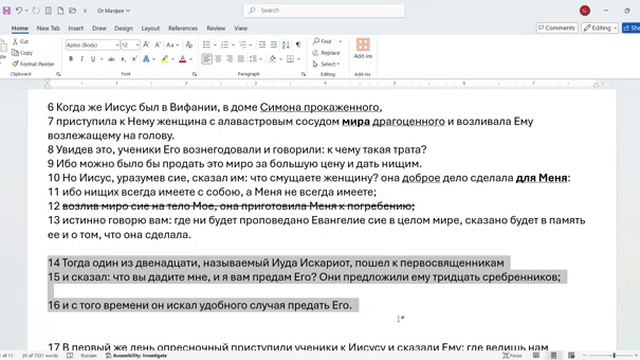640x360 pixels.
Task: Justify the text
Action: [x=241, y=59]
